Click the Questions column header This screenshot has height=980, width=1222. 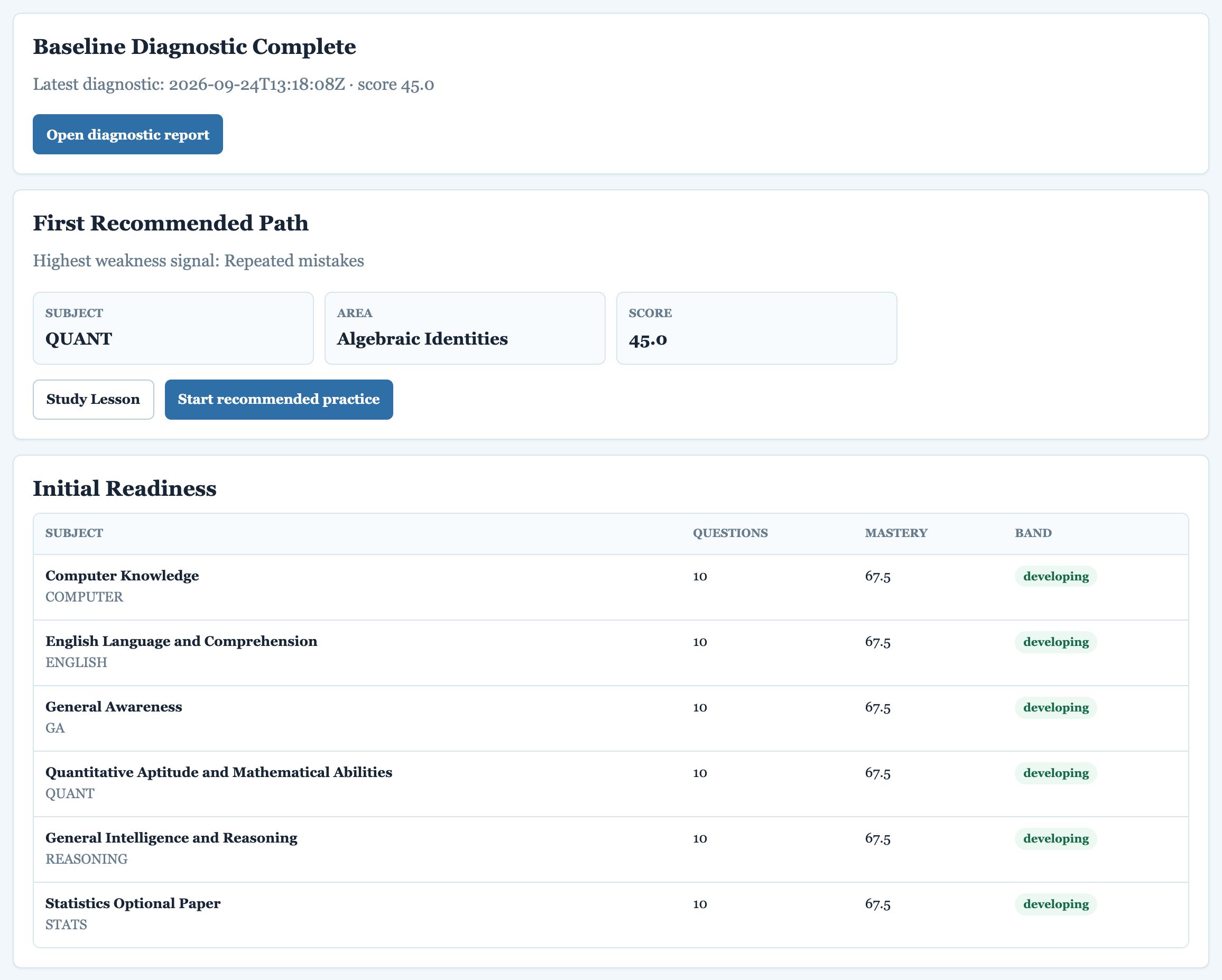730,533
